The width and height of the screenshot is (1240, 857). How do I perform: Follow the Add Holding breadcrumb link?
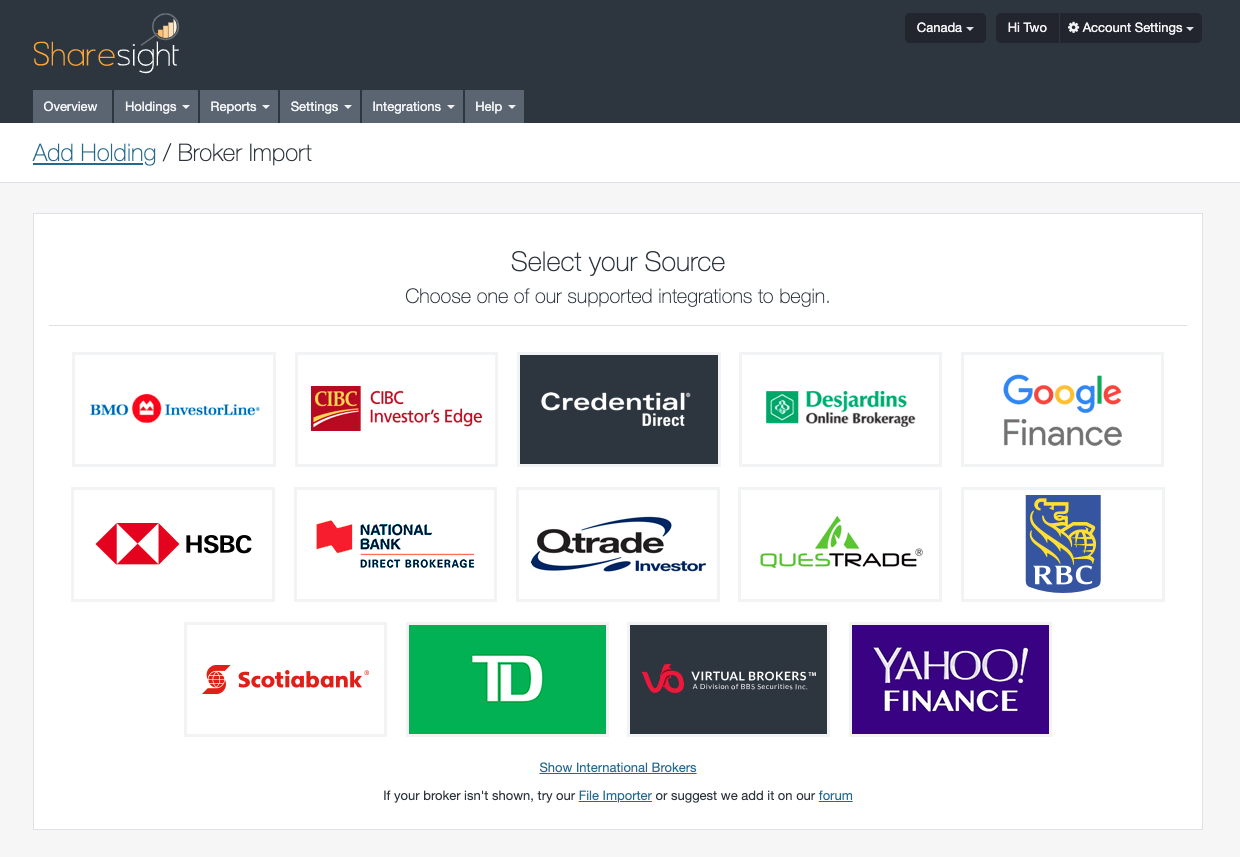coord(95,153)
